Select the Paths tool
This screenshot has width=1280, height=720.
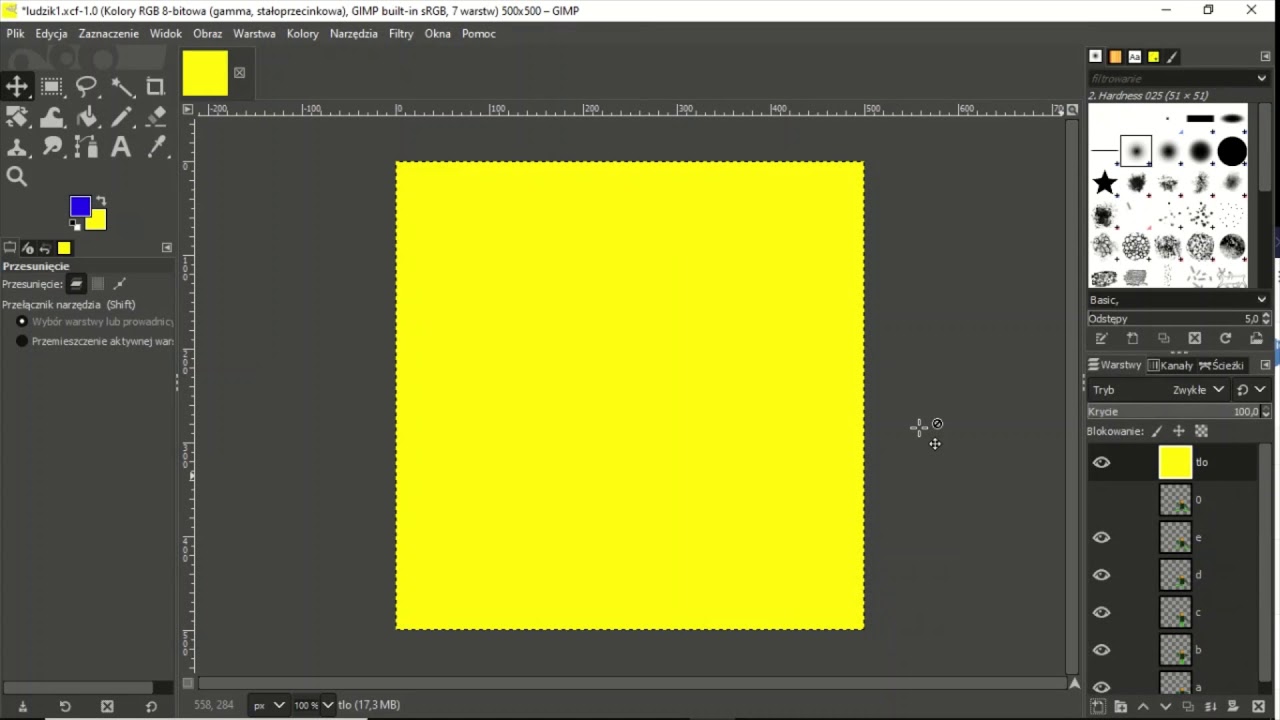pyautogui.click(x=87, y=148)
